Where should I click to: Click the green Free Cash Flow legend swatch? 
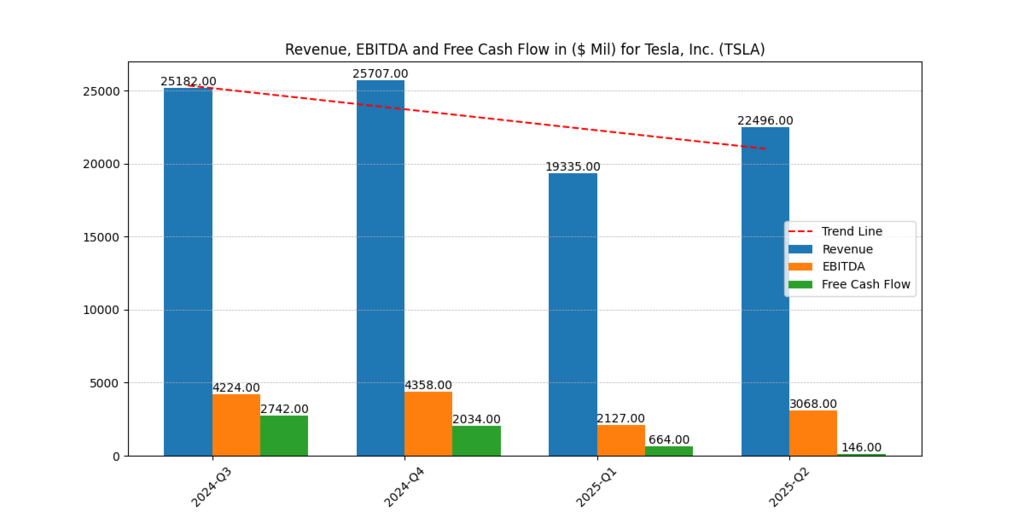click(x=802, y=285)
